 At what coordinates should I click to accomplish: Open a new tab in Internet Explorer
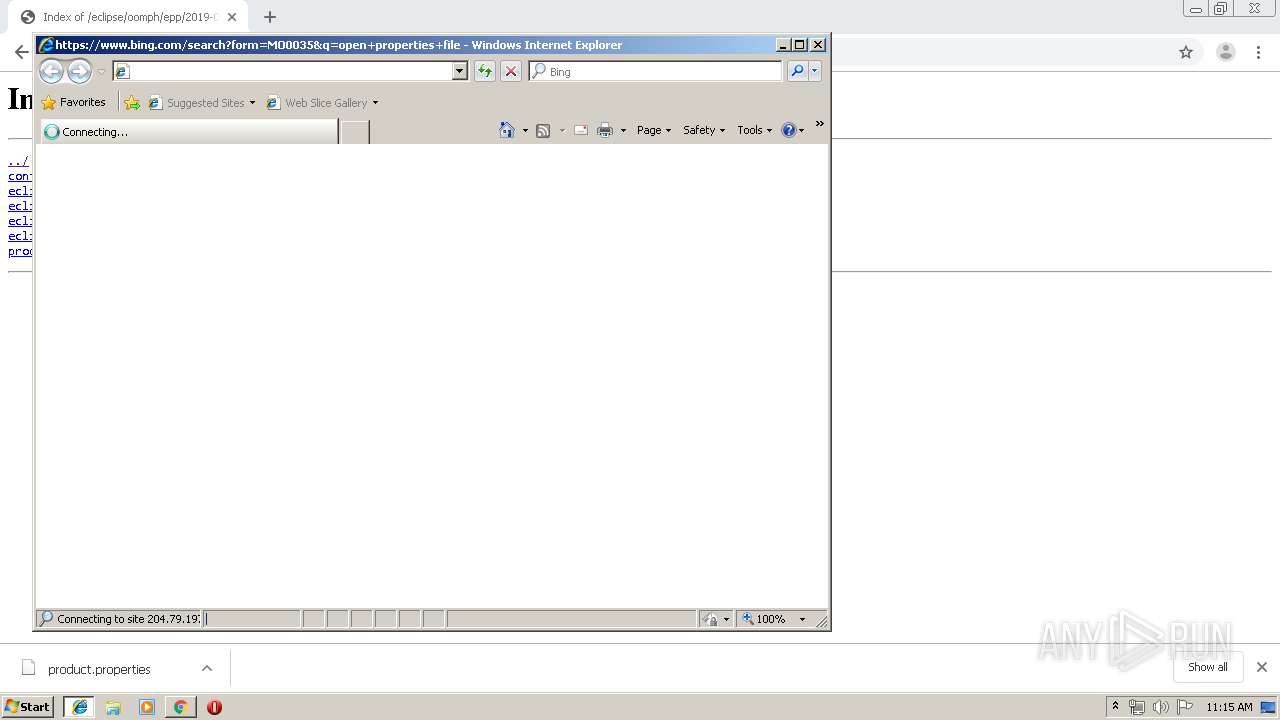click(355, 131)
